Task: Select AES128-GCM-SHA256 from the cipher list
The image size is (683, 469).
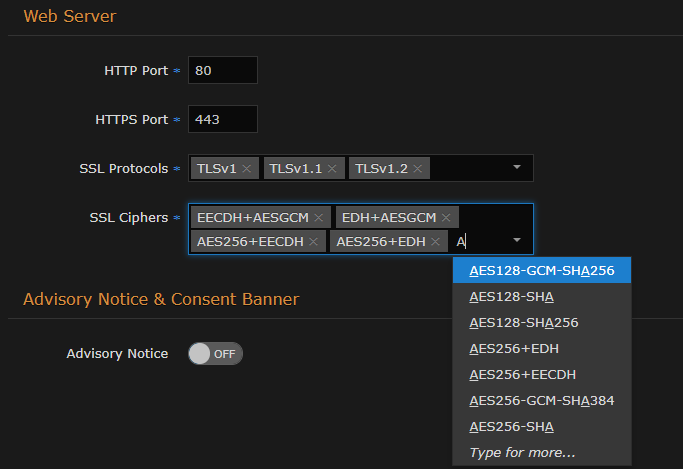Action: [x=541, y=270]
